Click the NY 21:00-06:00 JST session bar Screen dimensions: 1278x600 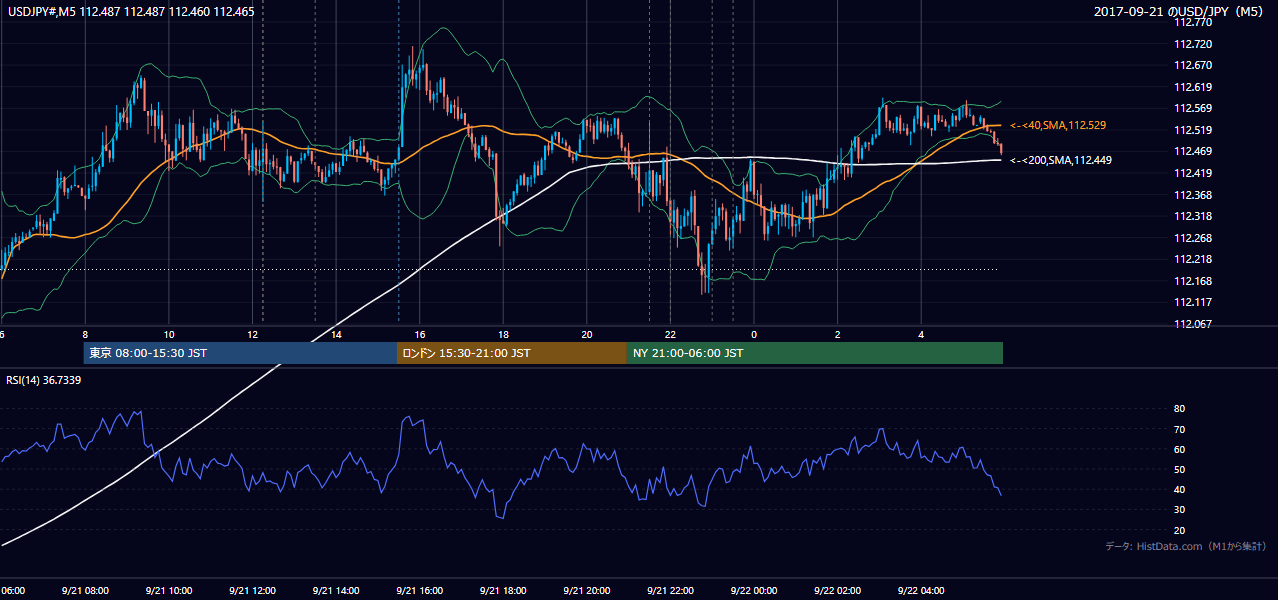tap(815, 353)
